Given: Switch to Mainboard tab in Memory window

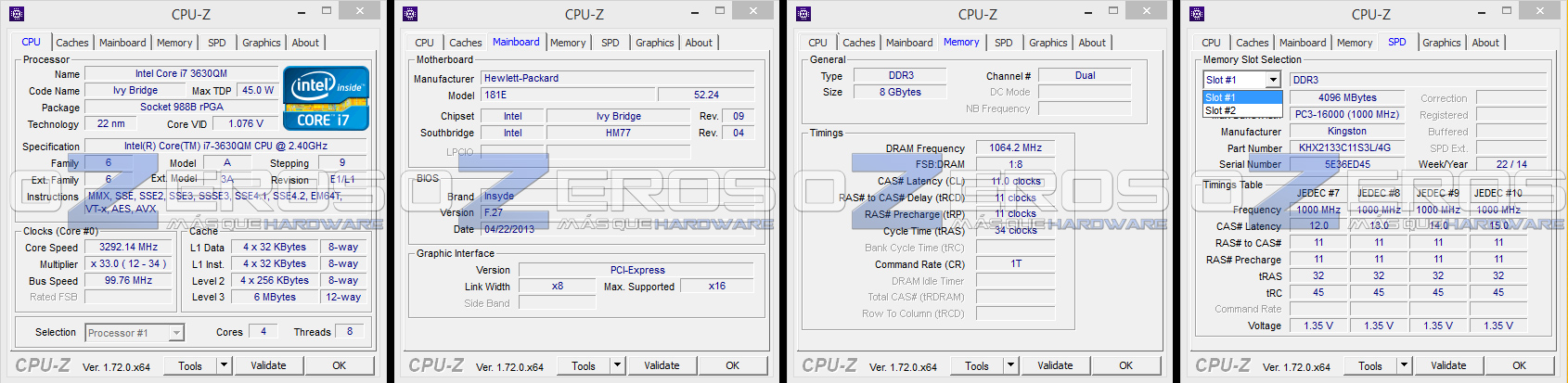Looking at the screenshot, I should click(x=909, y=43).
